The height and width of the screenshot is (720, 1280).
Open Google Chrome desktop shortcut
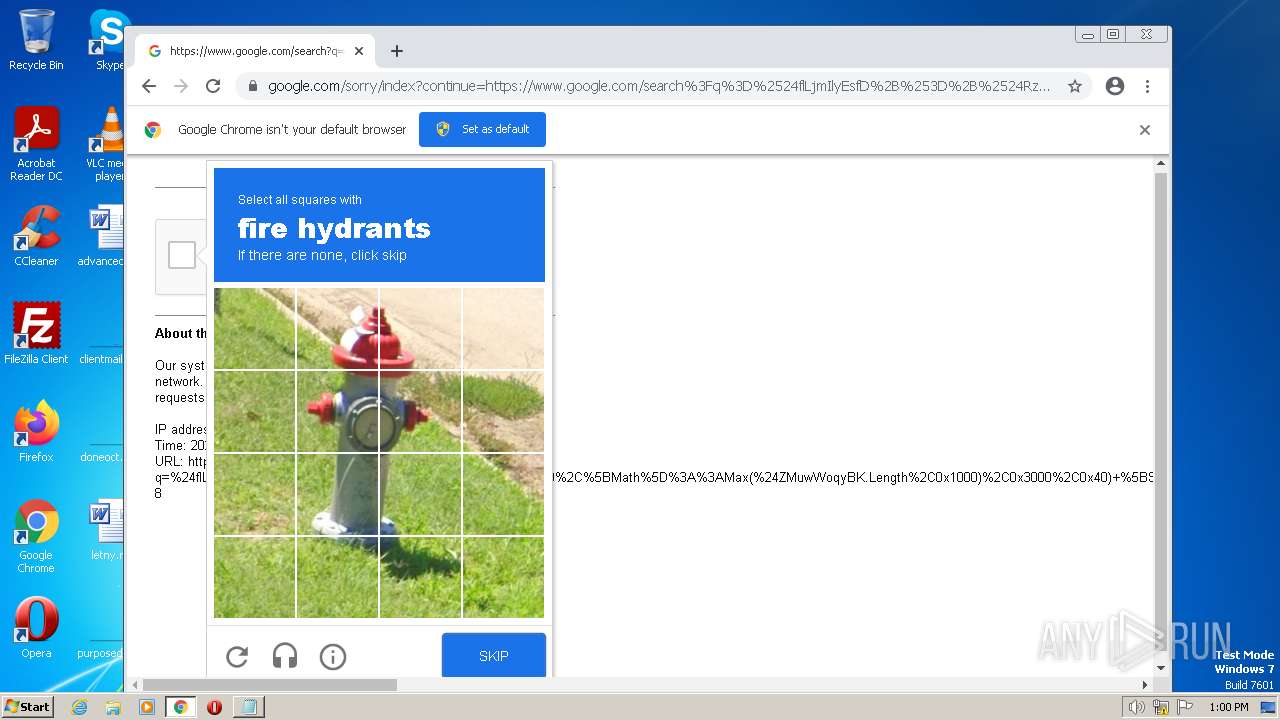point(36,536)
